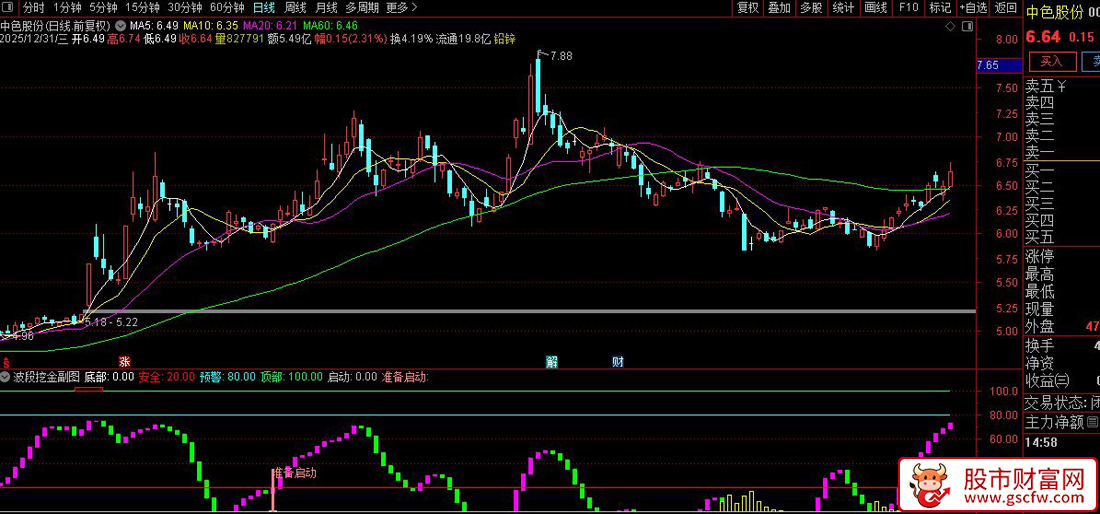Toggle the left sidebar panel icon

pos(10,8)
